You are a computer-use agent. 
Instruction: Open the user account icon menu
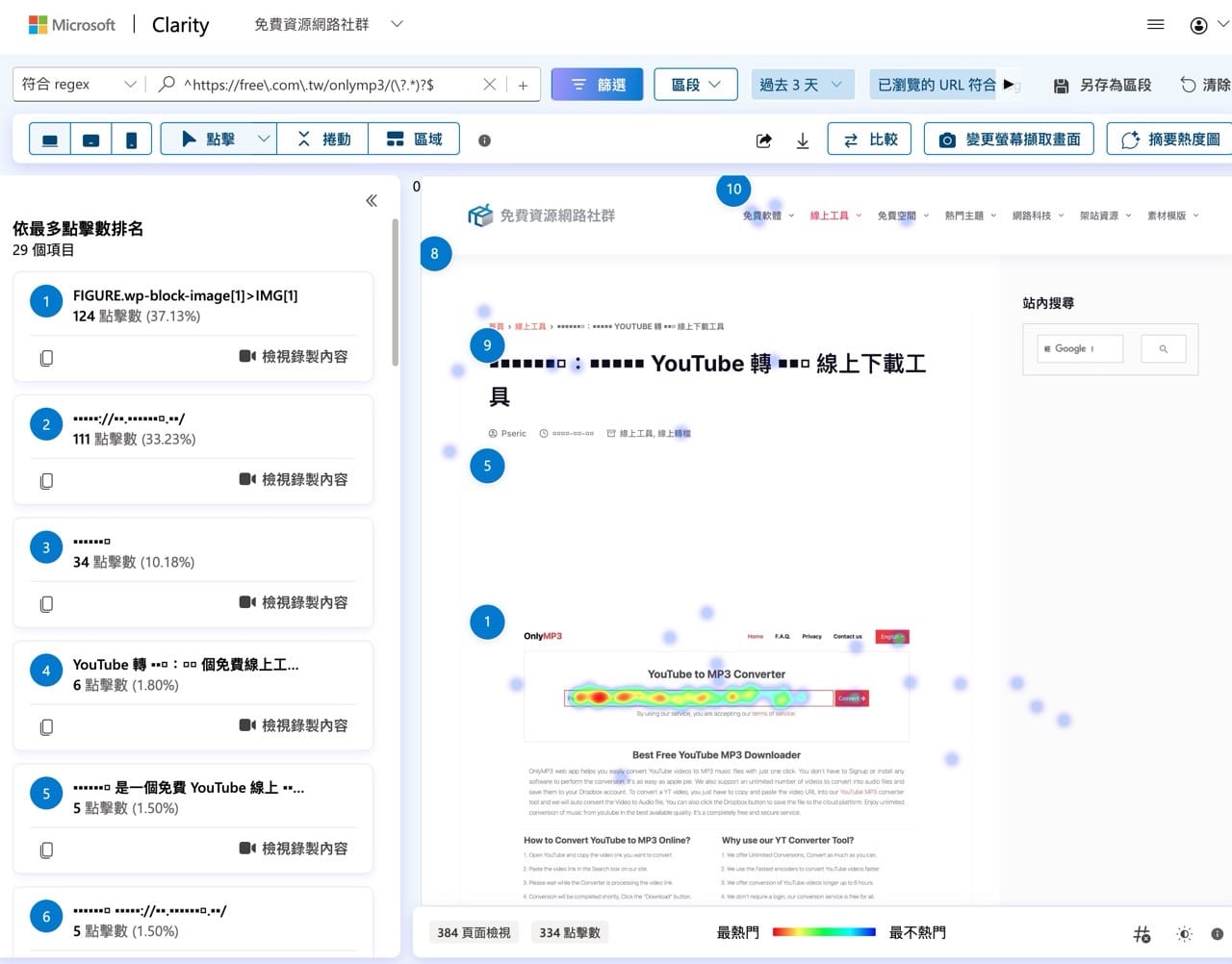(1198, 25)
